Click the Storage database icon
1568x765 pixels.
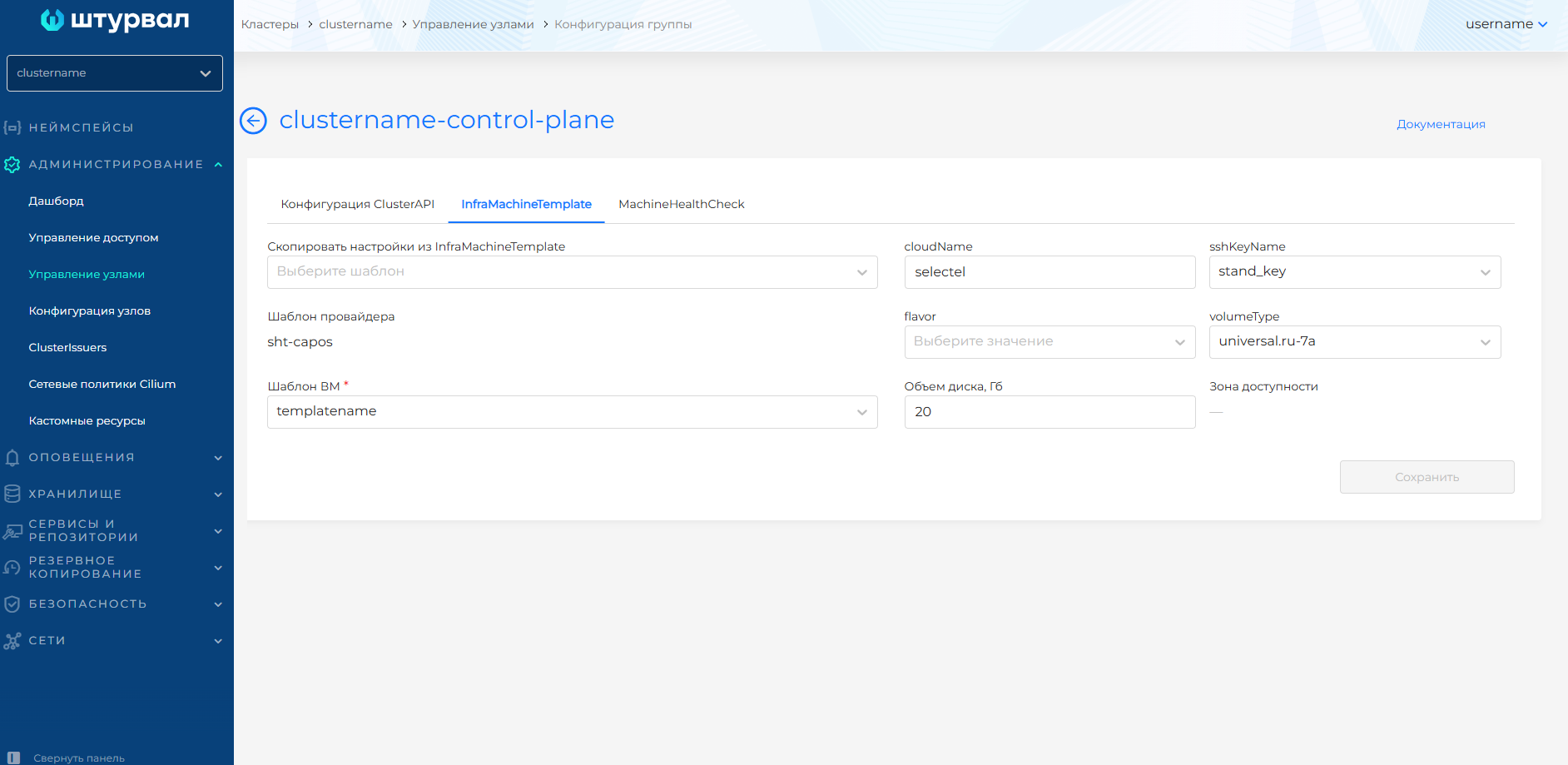tap(12, 494)
